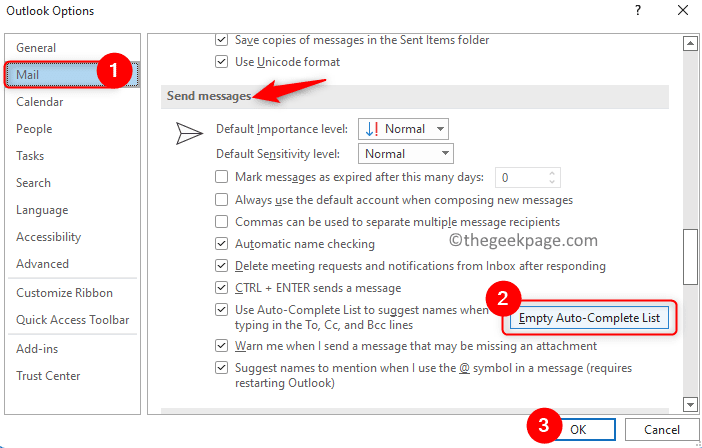This screenshot has width=702, height=448.
Task: Toggle Save copies in Sent Items checkbox
Action: (221, 39)
